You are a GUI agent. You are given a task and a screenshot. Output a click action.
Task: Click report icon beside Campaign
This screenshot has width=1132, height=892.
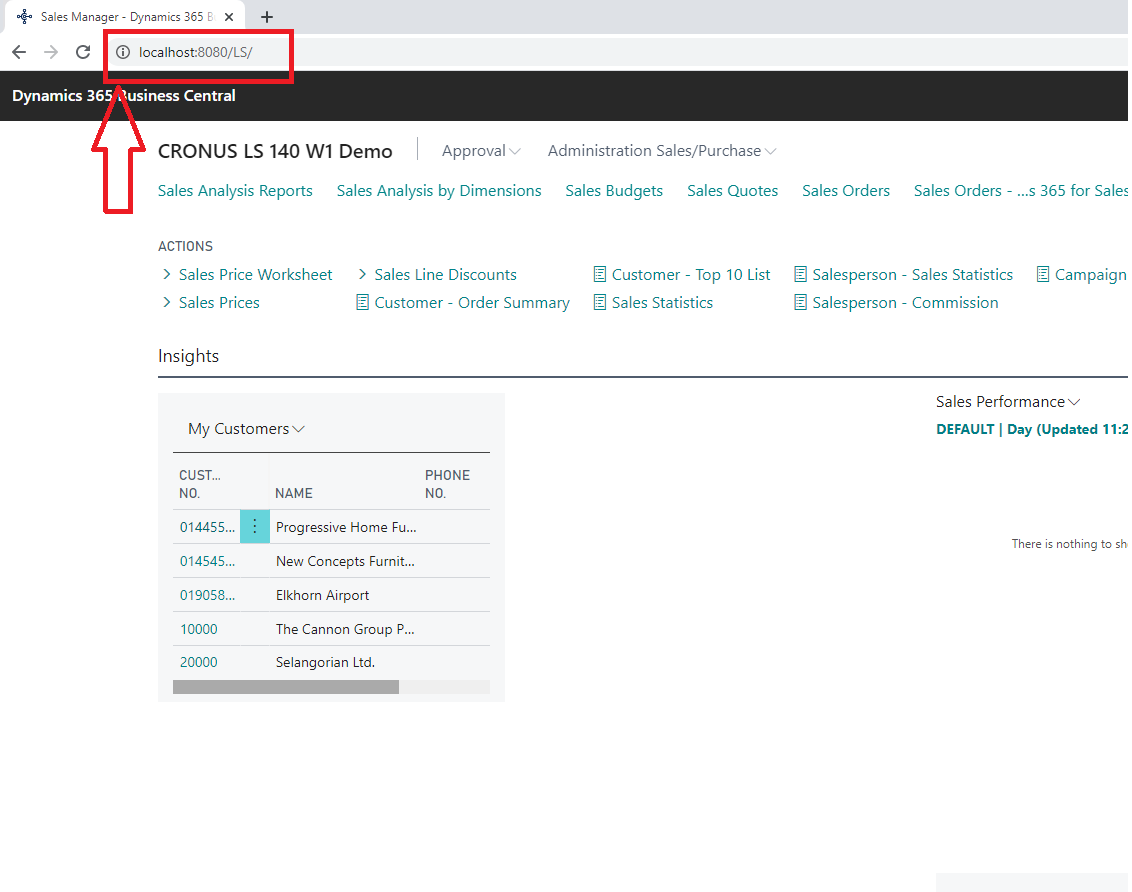click(1043, 274)
